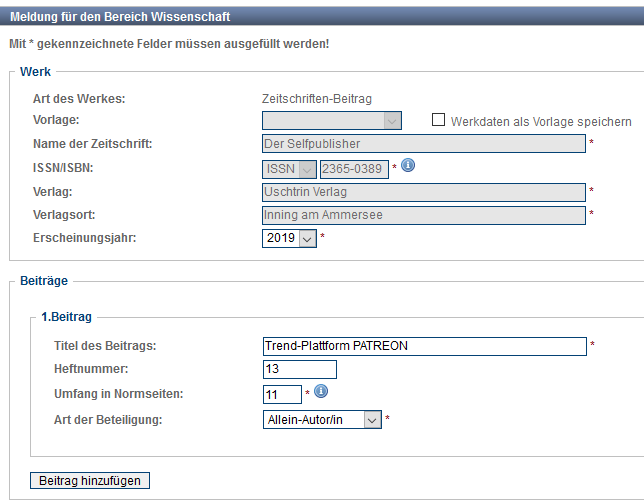Viewport: 644px width, 500px height.
Task: Click the Zeitschriften-Beitrag work type text
Action: click(x=316, y=98)
